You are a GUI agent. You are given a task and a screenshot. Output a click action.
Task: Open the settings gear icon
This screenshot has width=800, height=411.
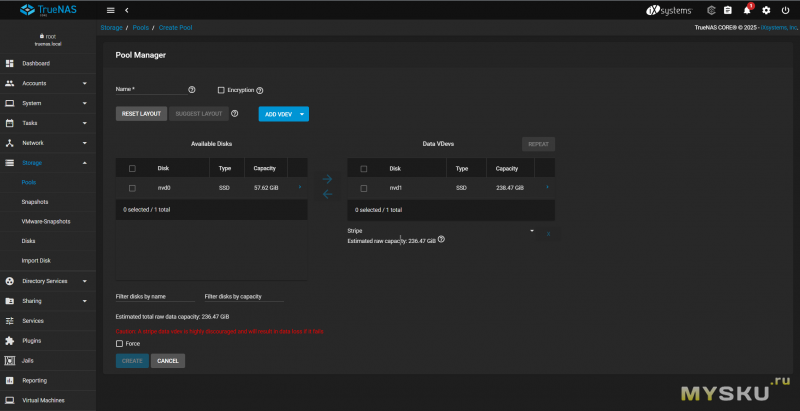[766, 10]
